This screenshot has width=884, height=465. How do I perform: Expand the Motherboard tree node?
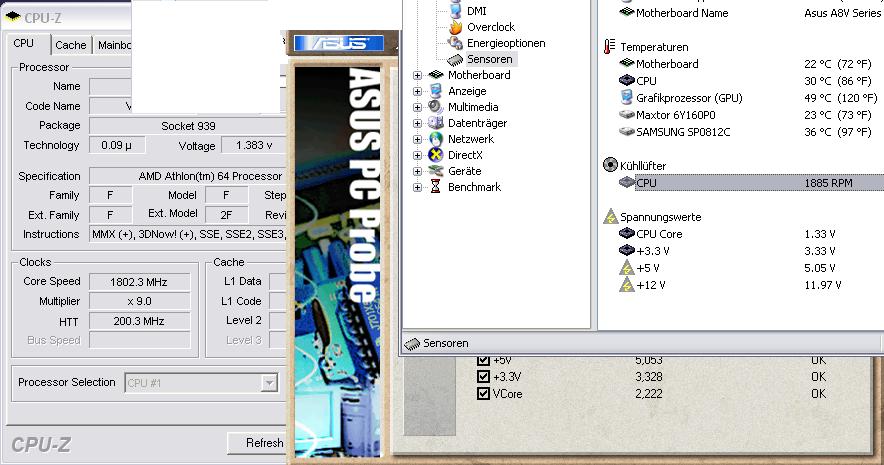[x=417, y=75]
